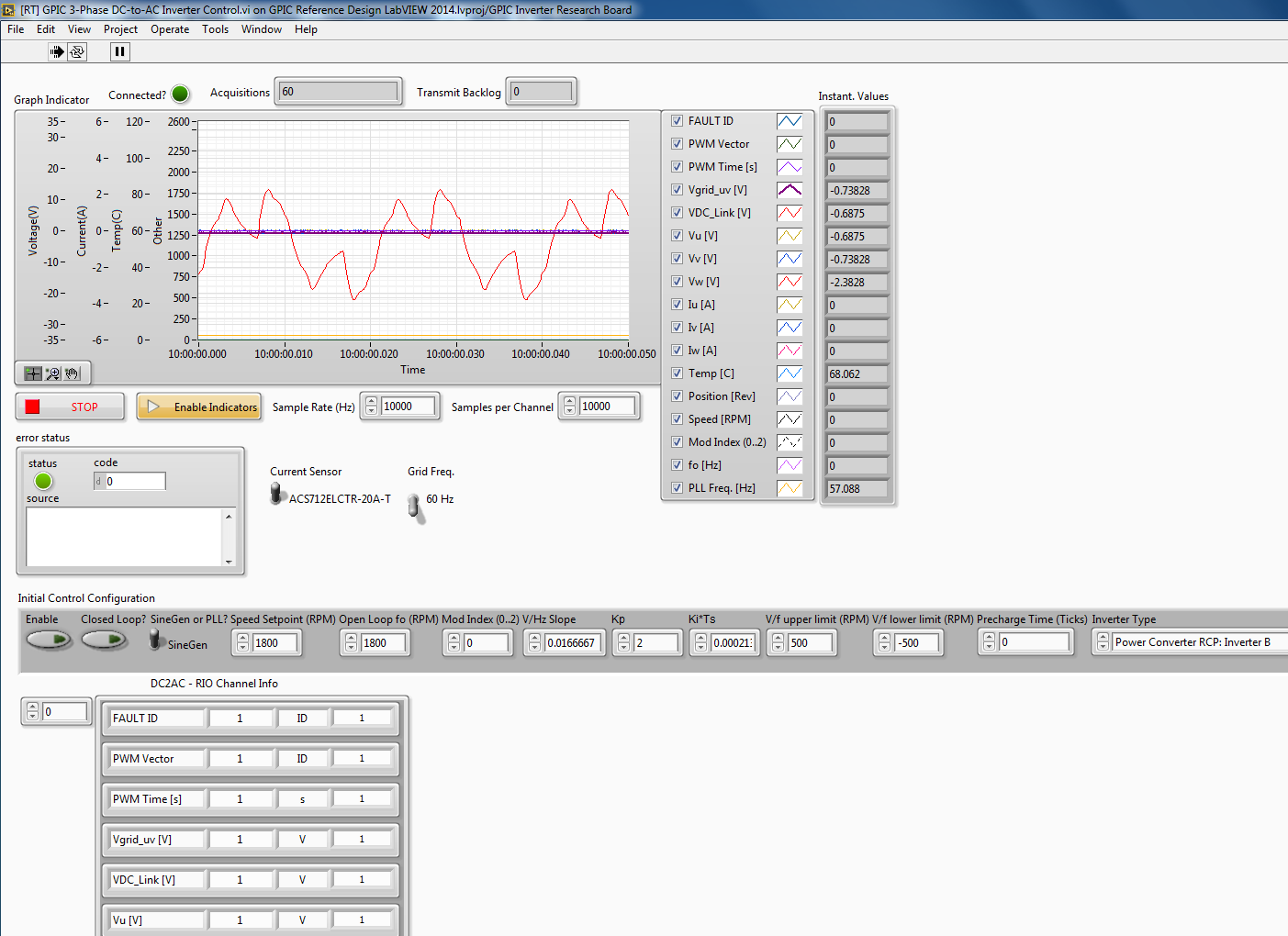The image size is (1288, 936).
Task: Click the RIO Channel Info array index stepper
Action: [x=33, y=711]
